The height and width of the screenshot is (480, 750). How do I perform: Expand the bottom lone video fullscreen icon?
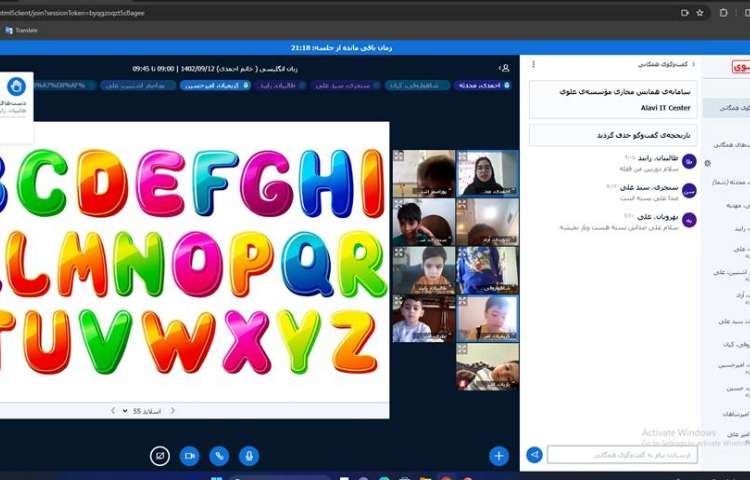click(462, 349)
